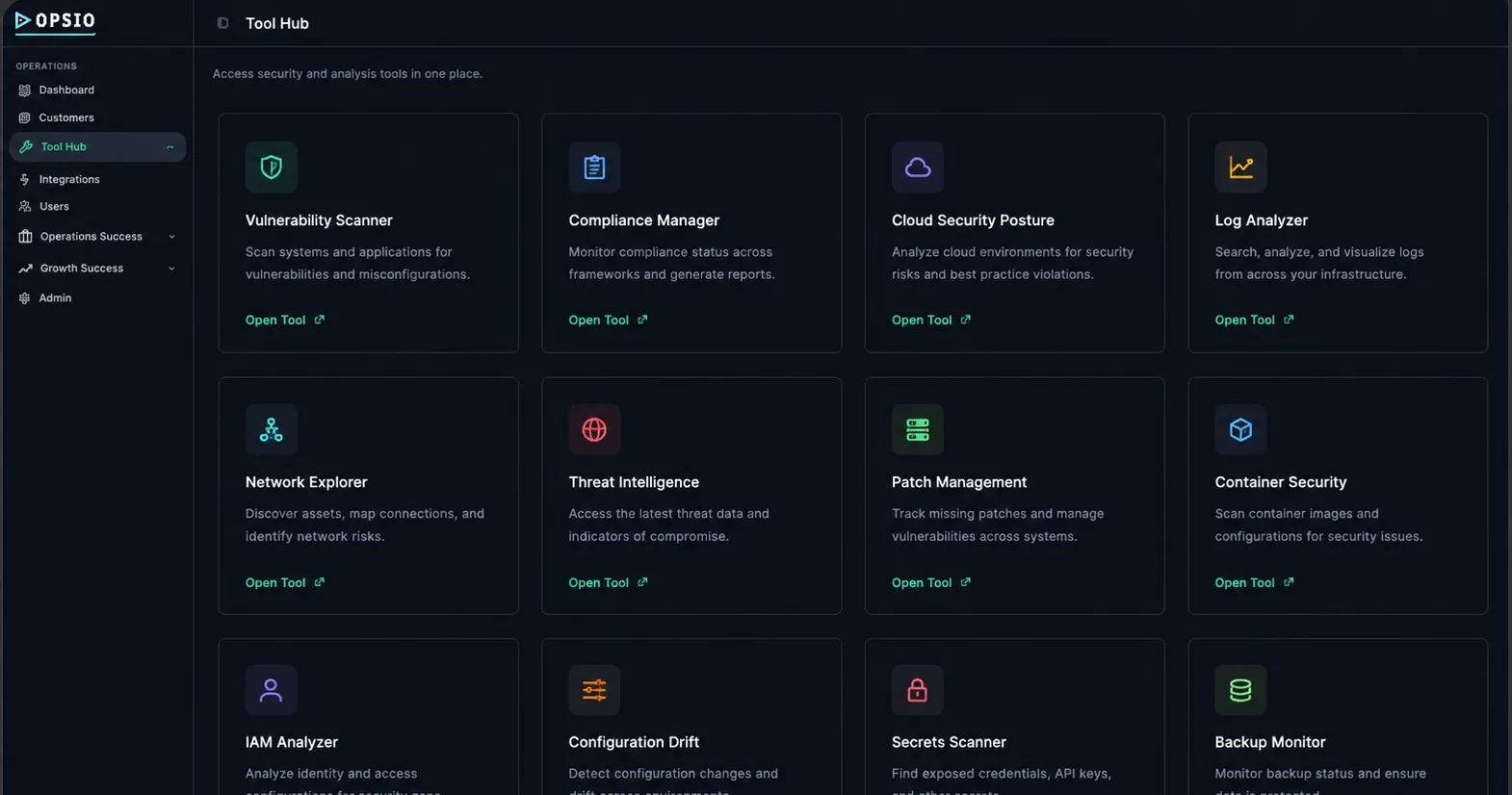
Task: Click the Tool Hub page heading
Action: click(x=277, y=23)
